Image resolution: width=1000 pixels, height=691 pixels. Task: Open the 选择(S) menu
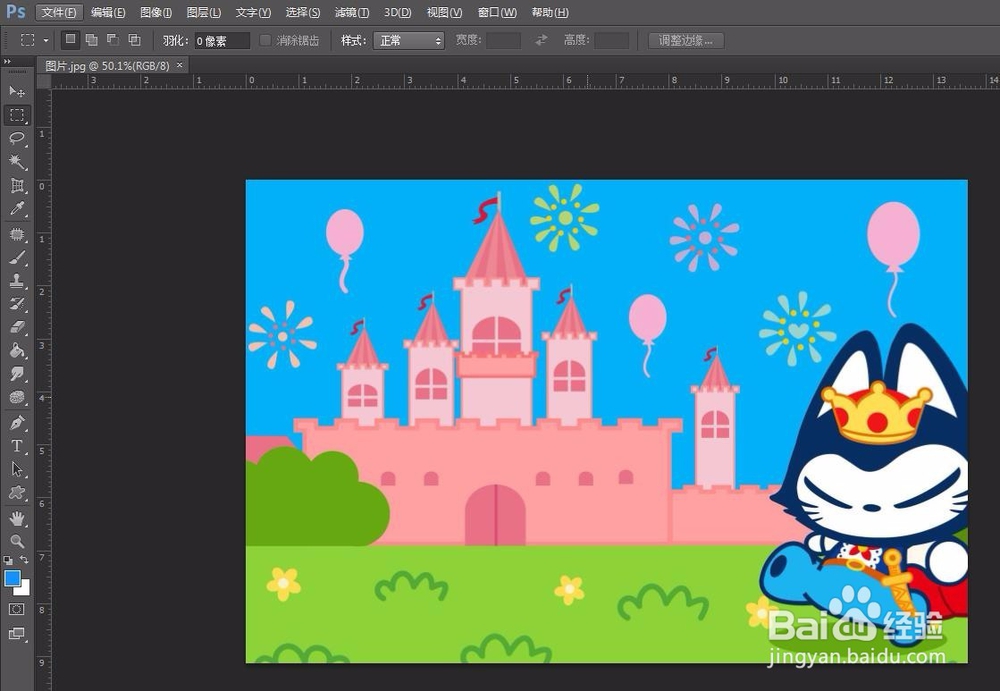pyautogui.click(x=302, y=12)
